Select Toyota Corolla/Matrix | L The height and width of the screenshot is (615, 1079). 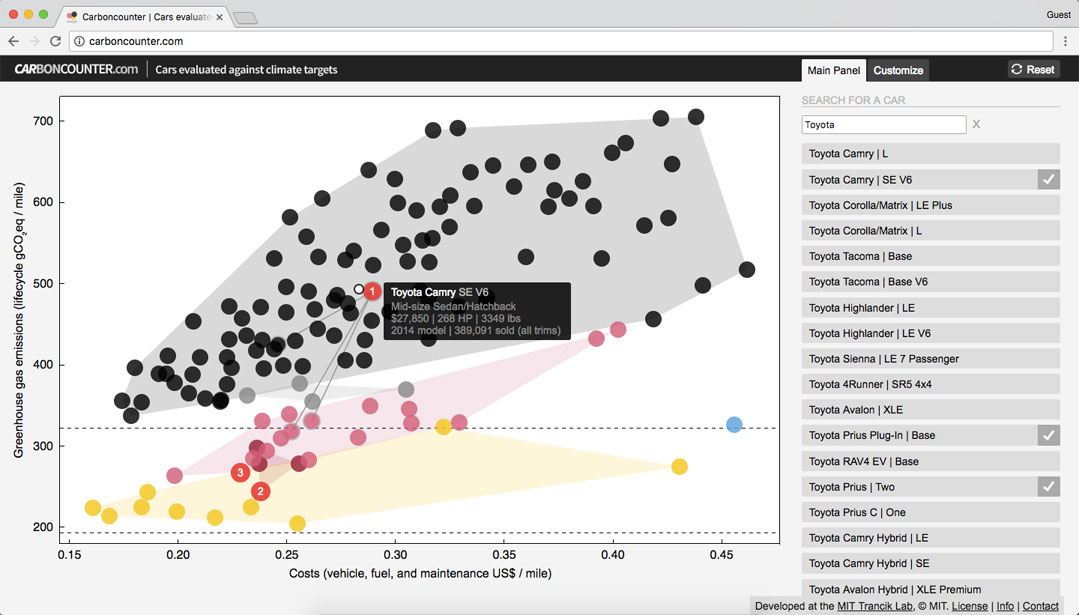[x=930, y=230]
